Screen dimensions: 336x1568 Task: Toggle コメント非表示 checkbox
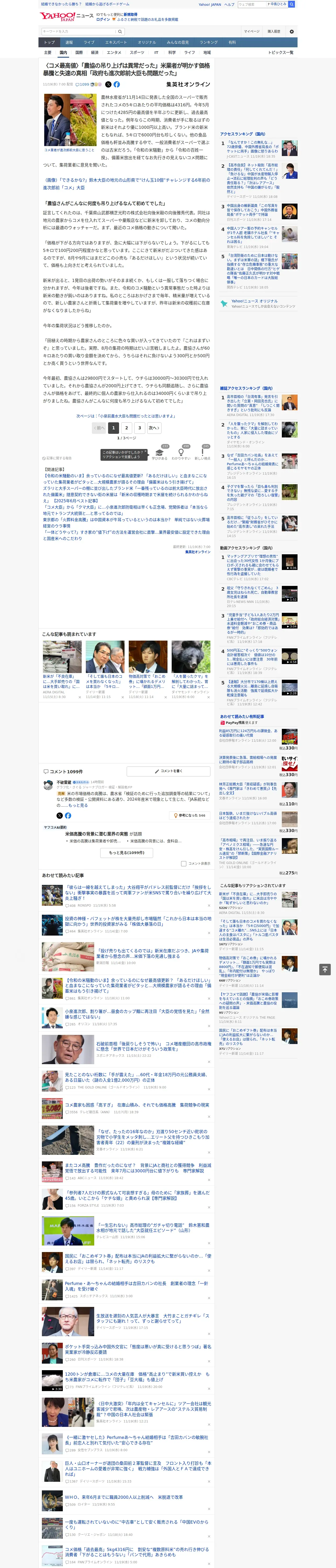pyautogui.click(x=183, y=863)
